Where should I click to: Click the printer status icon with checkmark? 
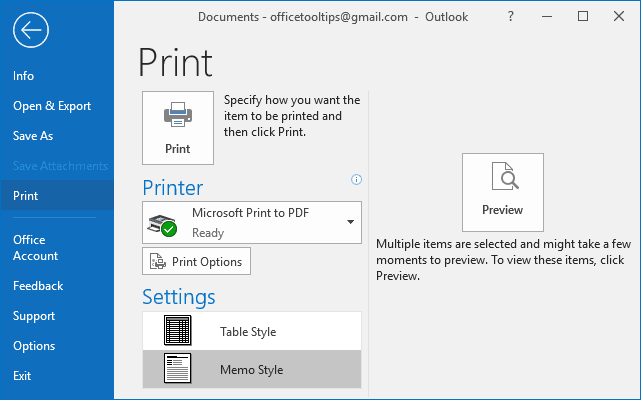162,225
